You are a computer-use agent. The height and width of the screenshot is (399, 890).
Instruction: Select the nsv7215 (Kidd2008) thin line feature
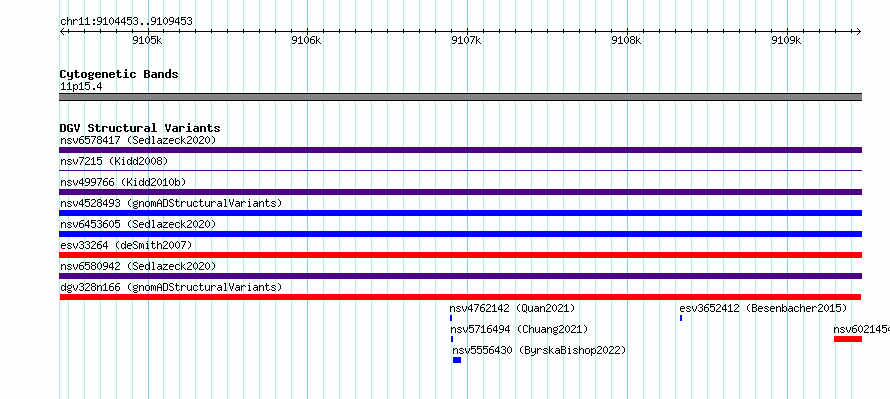click(460, 170)
